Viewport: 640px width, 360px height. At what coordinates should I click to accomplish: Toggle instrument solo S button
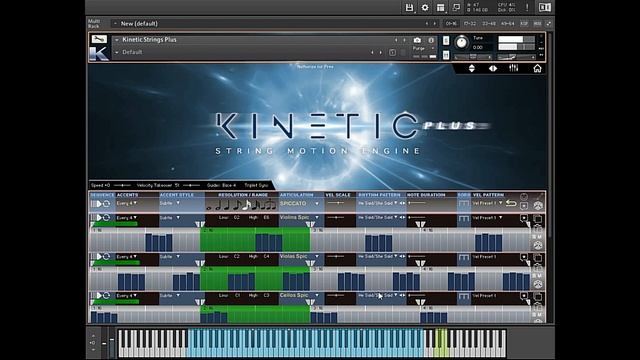tap(446, 40)
